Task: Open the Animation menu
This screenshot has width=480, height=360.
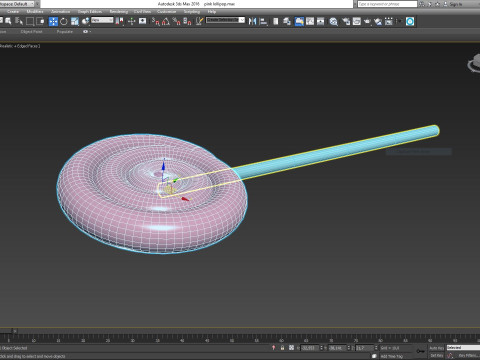Action: (61, 12)
